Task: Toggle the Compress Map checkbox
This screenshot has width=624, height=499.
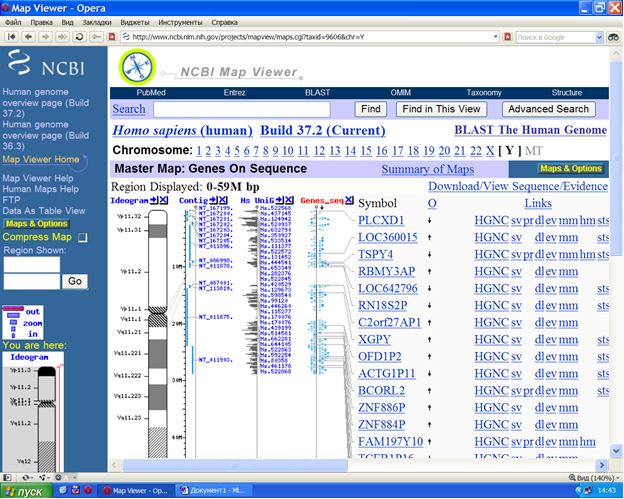Action: point(82,238)
